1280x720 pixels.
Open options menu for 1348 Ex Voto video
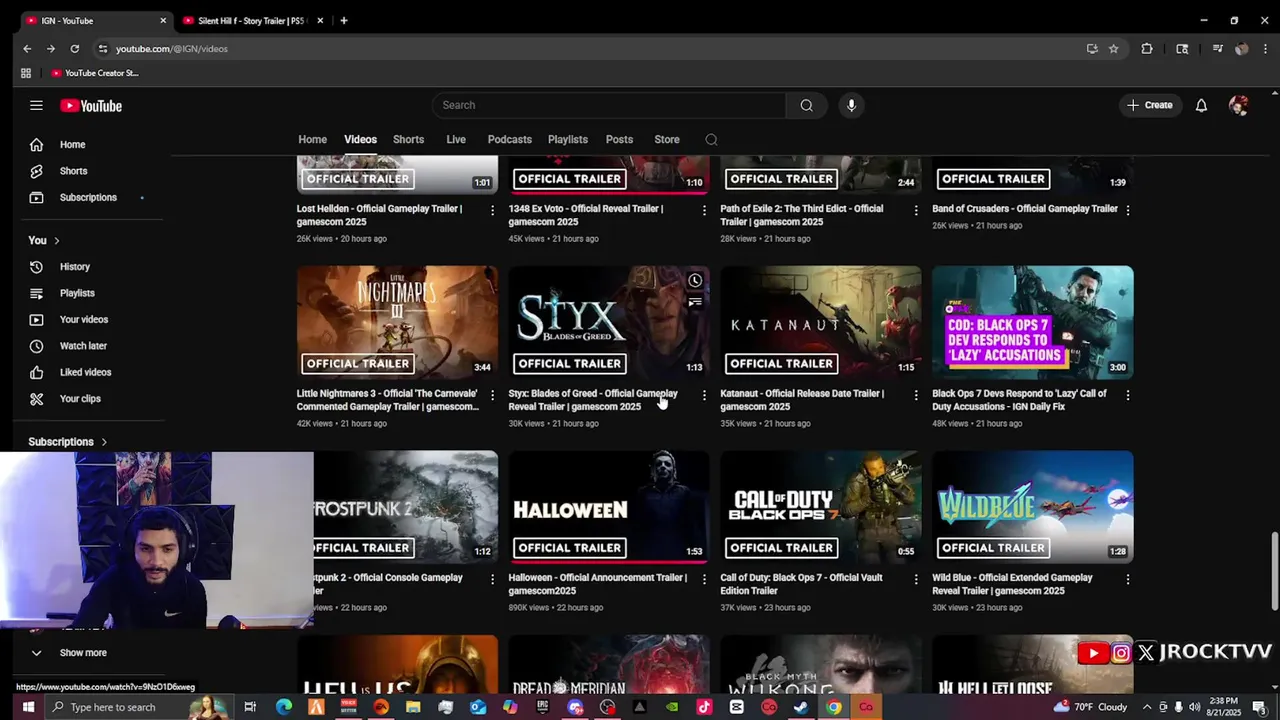pyautogui.click(x=704, y=210)
